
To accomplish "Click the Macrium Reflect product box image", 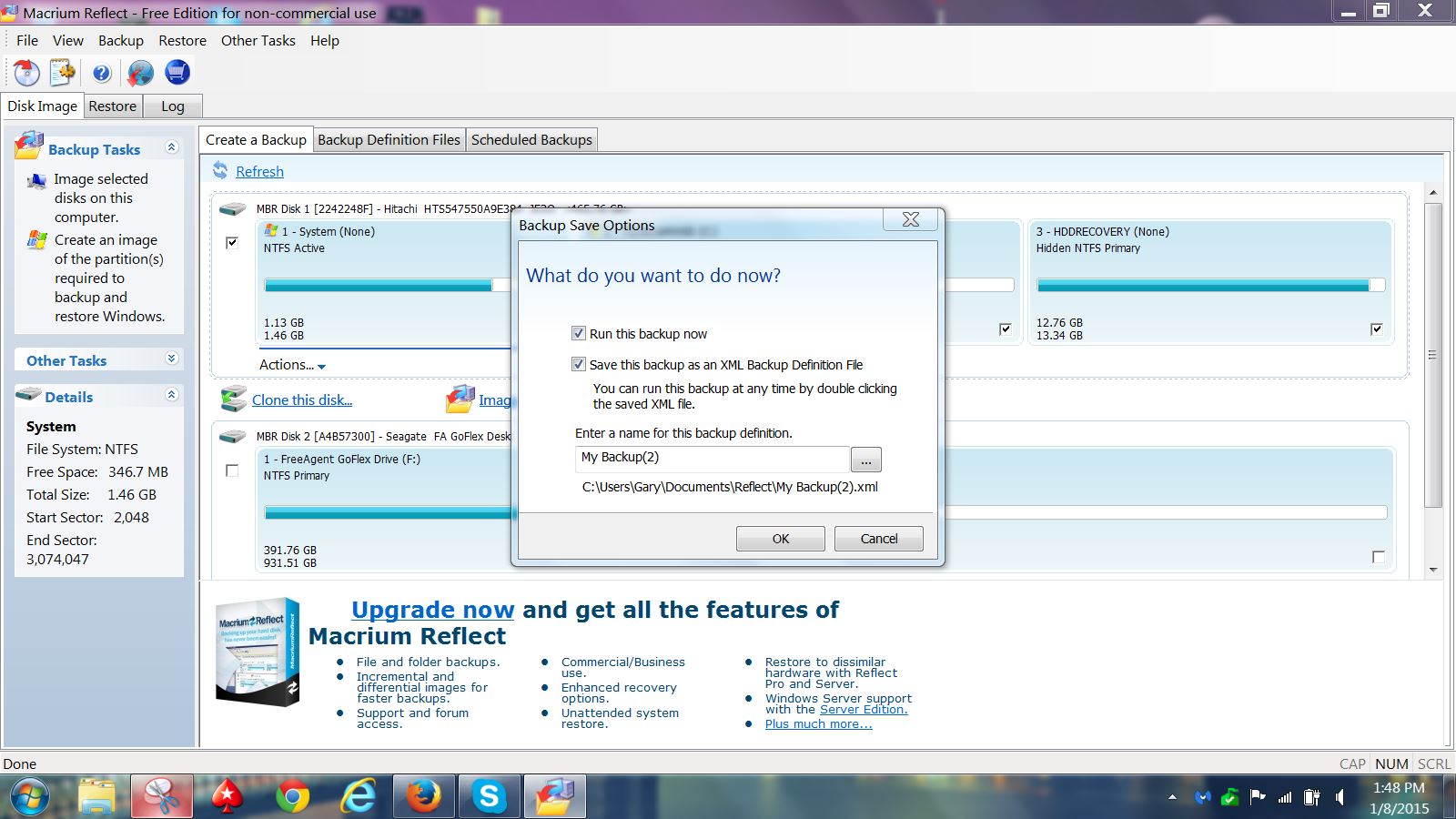I will (258, 652).
